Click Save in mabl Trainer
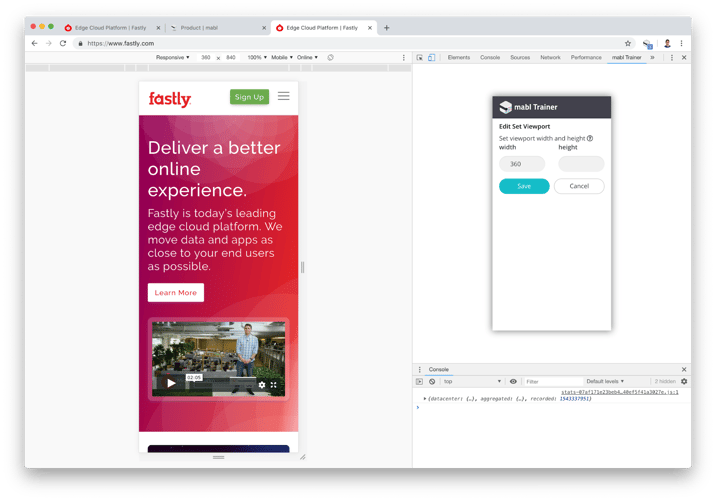The height and width of the screenshot is (501, 716). point(524,186)
